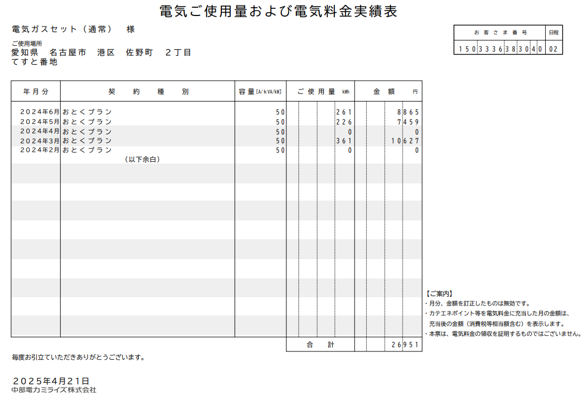586x400 pixels.
Task: Click the issue date 2025年4月21日
Action: tap(51, 381)
